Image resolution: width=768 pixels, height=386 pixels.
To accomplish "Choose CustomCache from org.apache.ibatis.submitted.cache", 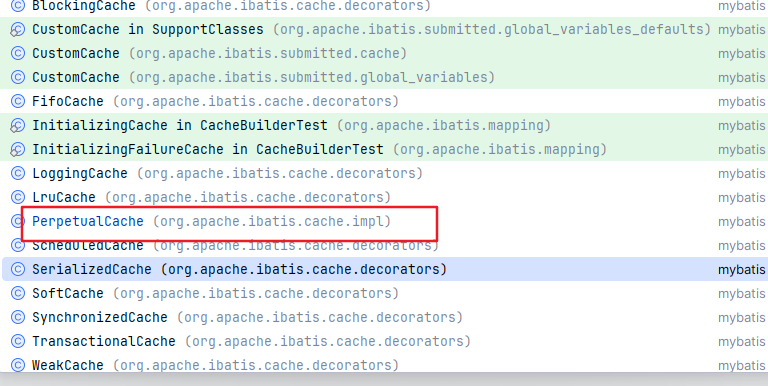I will (384, 53).
